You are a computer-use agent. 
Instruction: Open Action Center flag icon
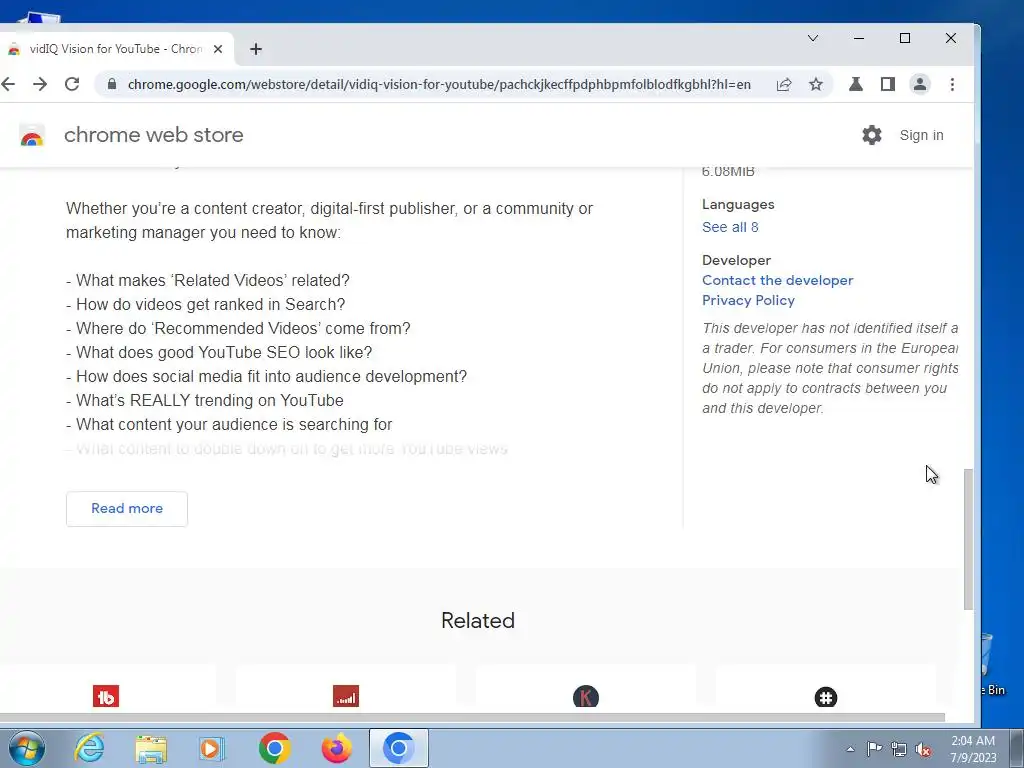point(874,749)
